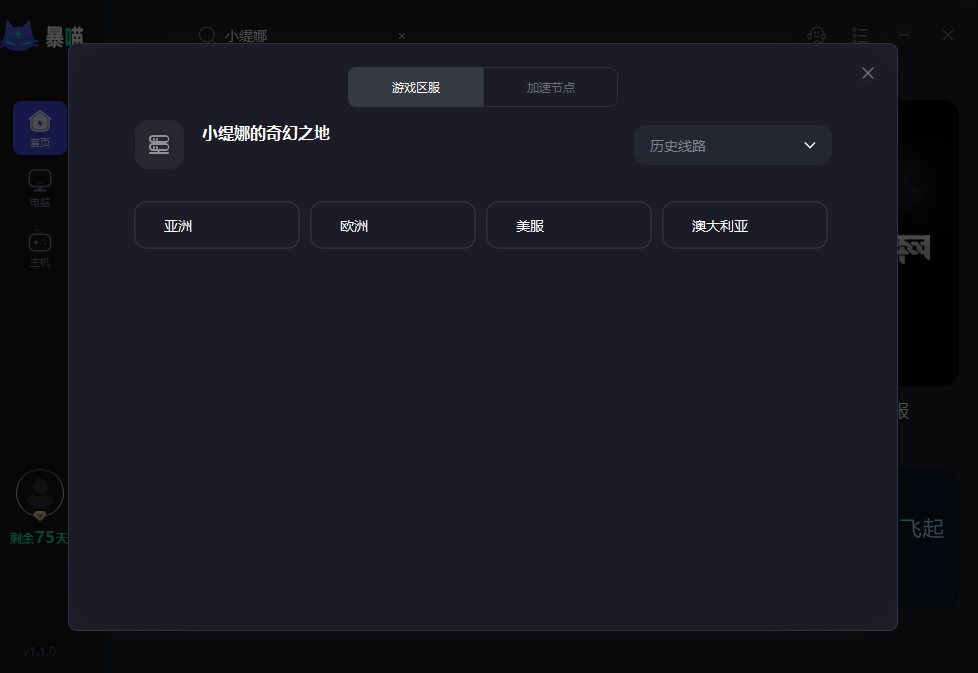Switch to the 游戏区服 tab
The width and height of the screenshot is (978, 673).
pos(415,87)
